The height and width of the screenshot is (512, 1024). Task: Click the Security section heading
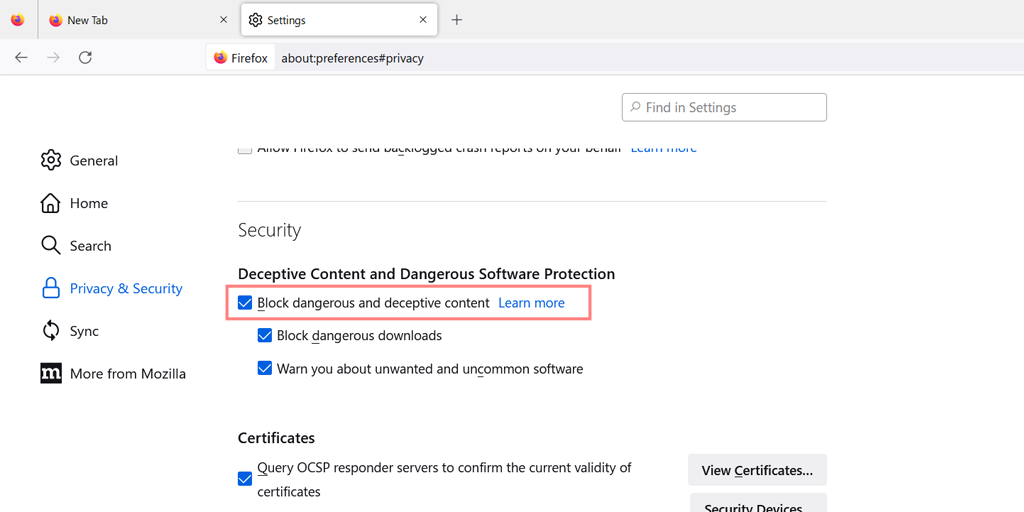270,230
